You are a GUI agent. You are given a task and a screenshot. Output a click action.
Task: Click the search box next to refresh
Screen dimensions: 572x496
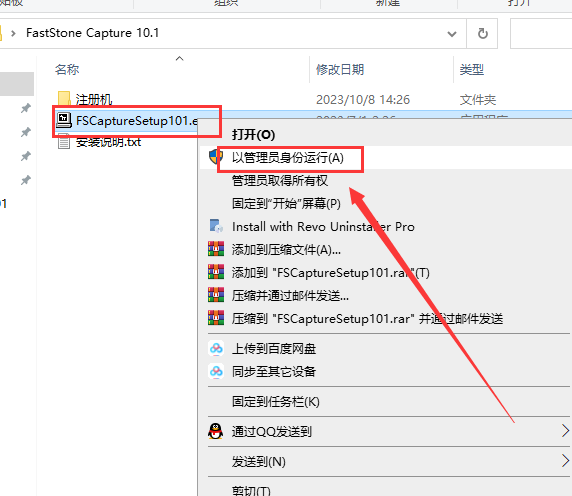[x=541, y=34]
